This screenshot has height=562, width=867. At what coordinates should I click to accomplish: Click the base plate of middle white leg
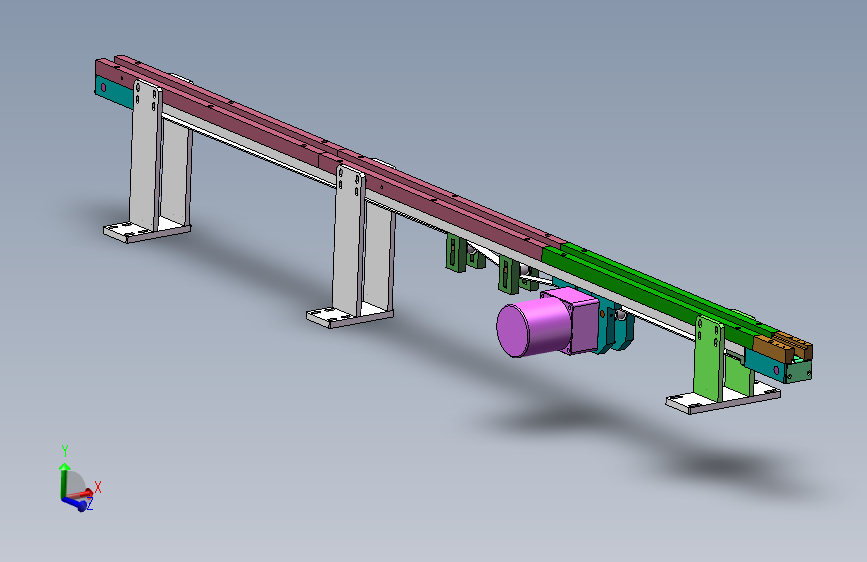click(349, 317)
